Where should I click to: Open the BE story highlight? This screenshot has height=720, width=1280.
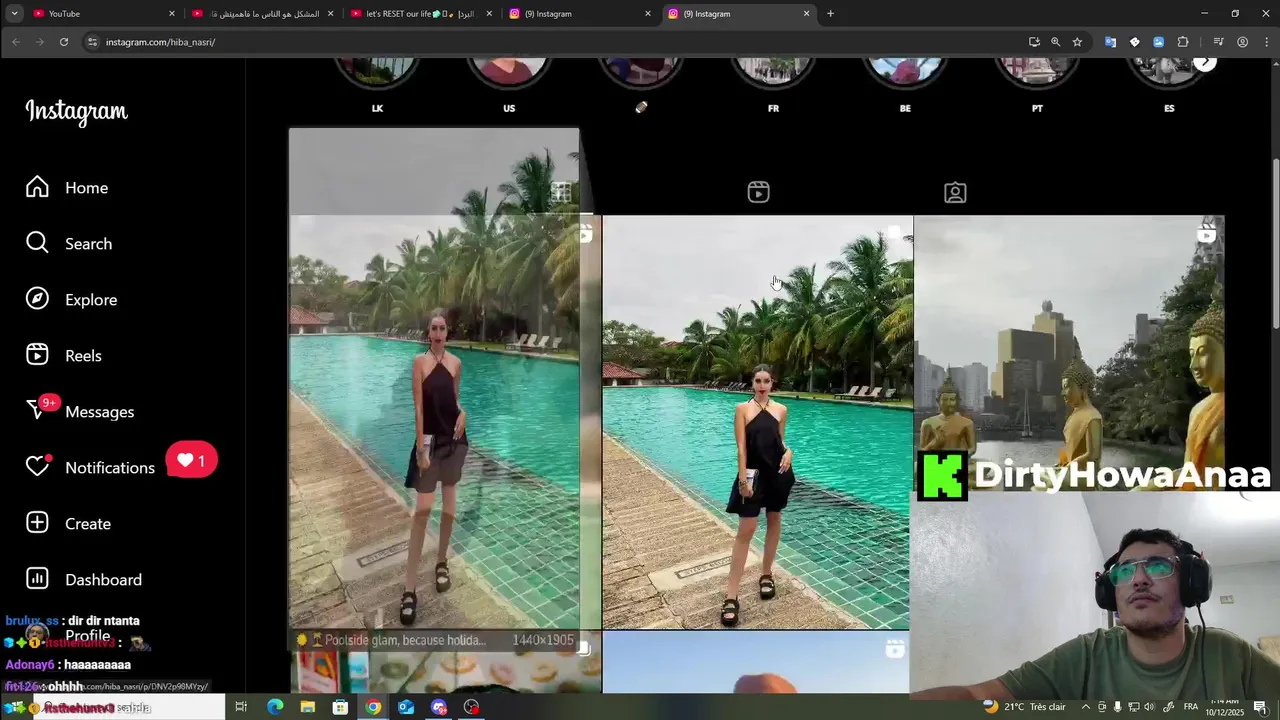tap(905, 84)
